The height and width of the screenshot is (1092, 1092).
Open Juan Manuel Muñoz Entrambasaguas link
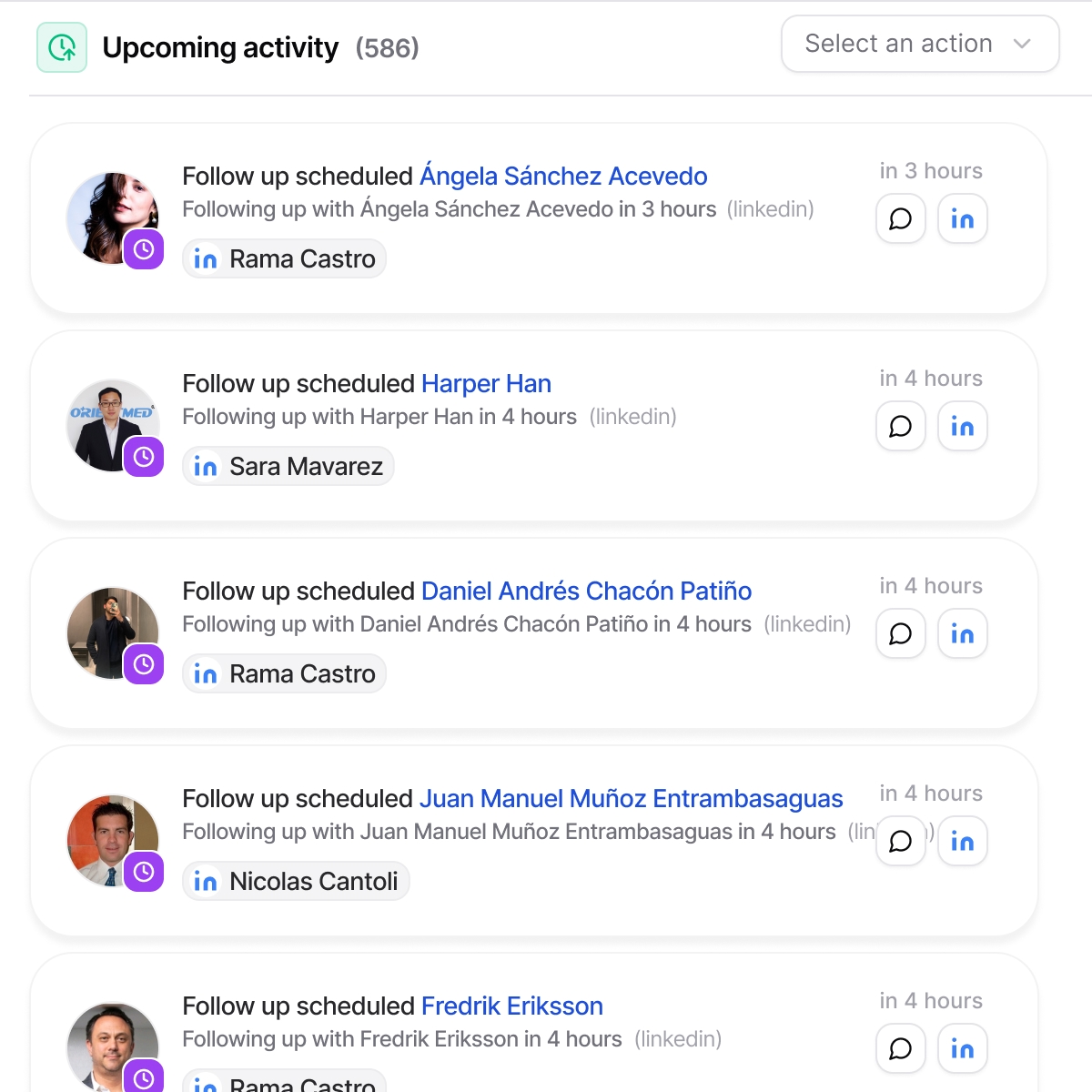(x=631, y=798)
